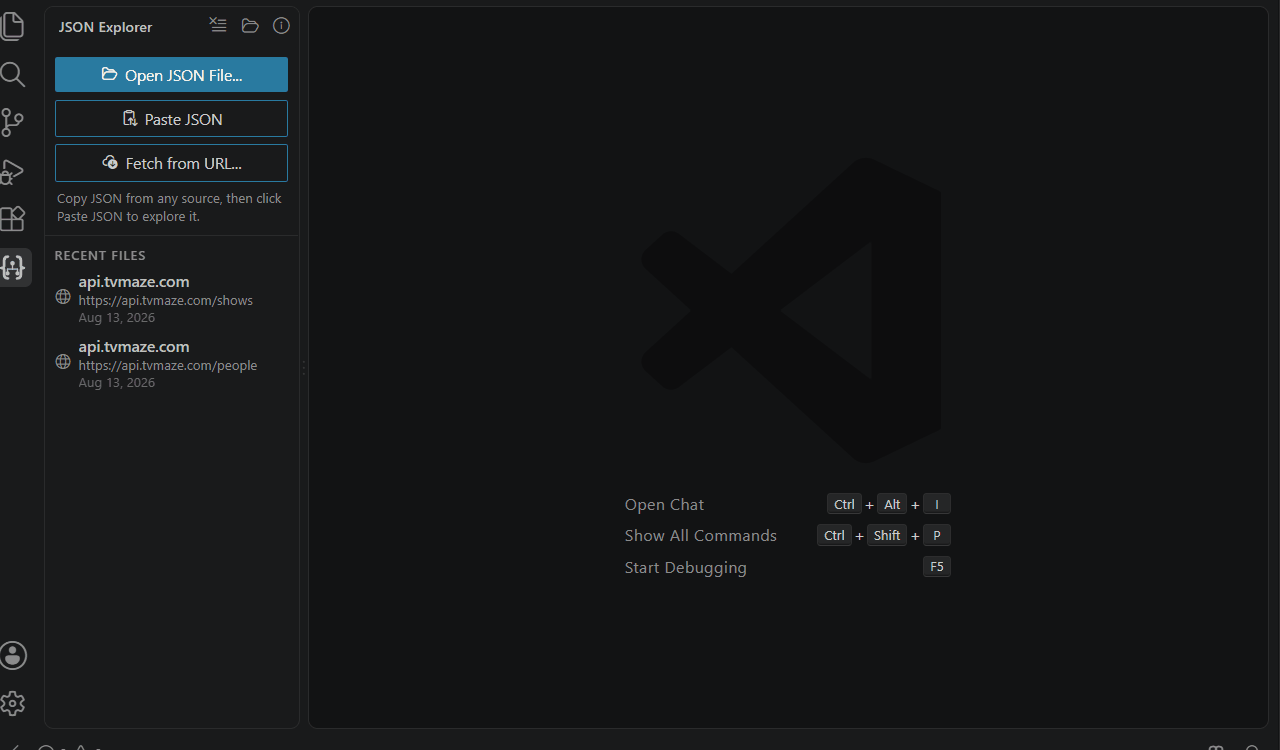The height and width of the screenshot is (750, 1280).
Task: Open the Source Control view
Action: (13, 122)
